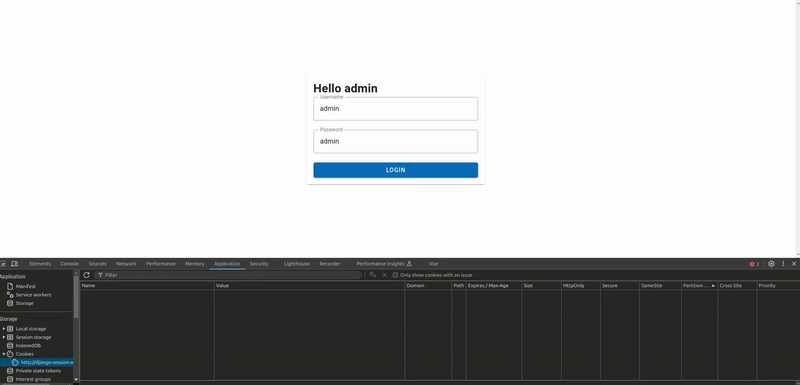The height and width of the screenshot is (385, 800).
Task: Toggle the device toolbar icon
Action: pyautogui.click(x=14, y=264)
